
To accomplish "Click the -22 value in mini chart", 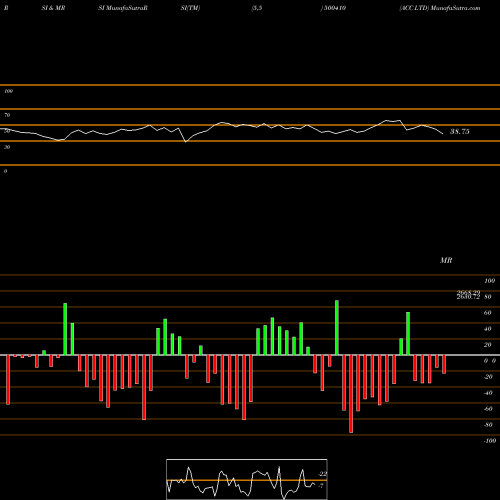I will (323, 474).
